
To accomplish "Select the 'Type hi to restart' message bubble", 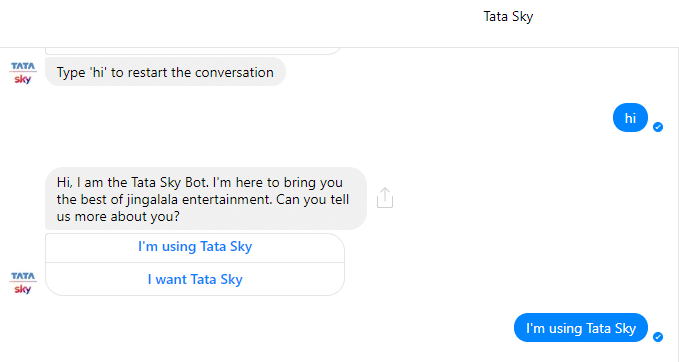I will pos(165,72).
